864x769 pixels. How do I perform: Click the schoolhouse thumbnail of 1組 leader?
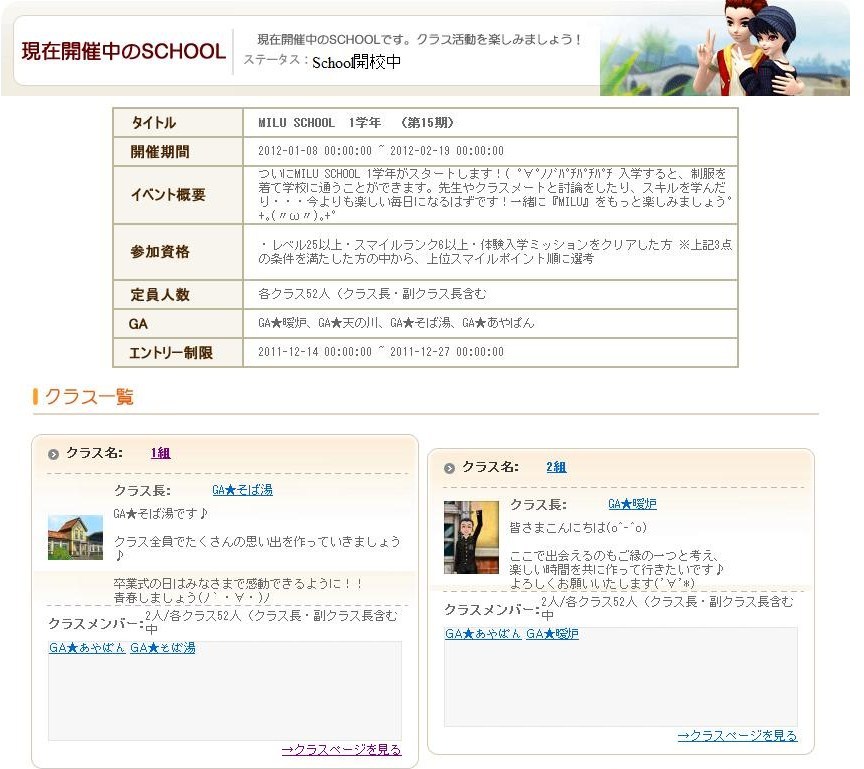pos(75,537)
